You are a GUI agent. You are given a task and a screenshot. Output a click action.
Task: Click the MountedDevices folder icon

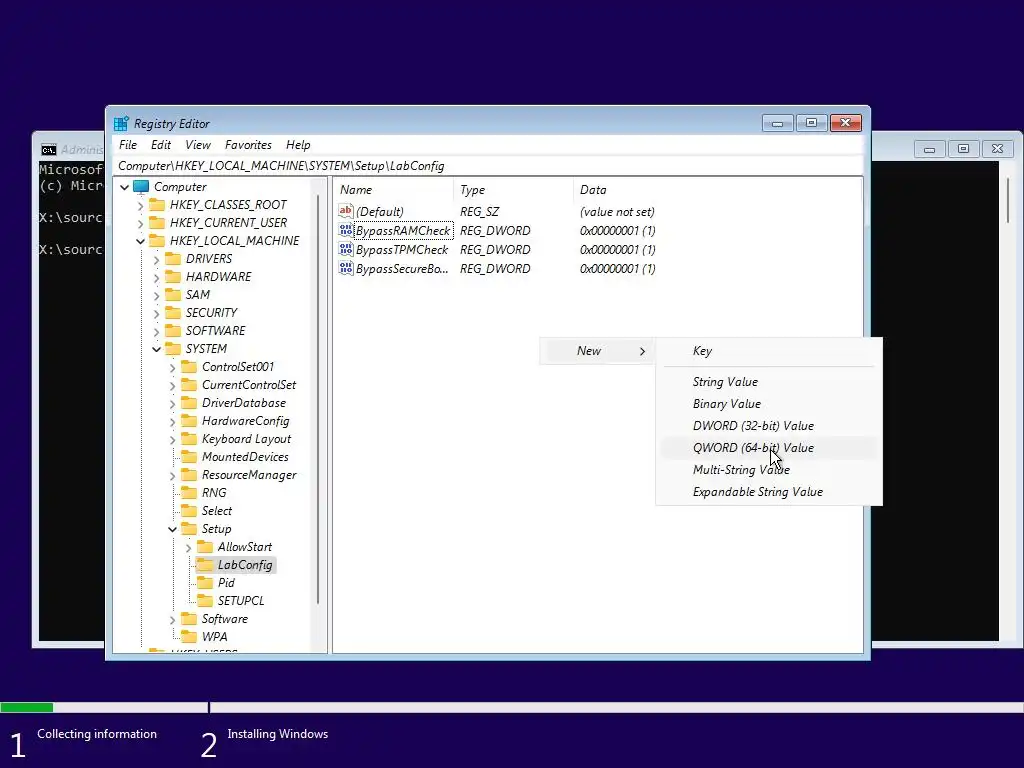tap(189, 457)
